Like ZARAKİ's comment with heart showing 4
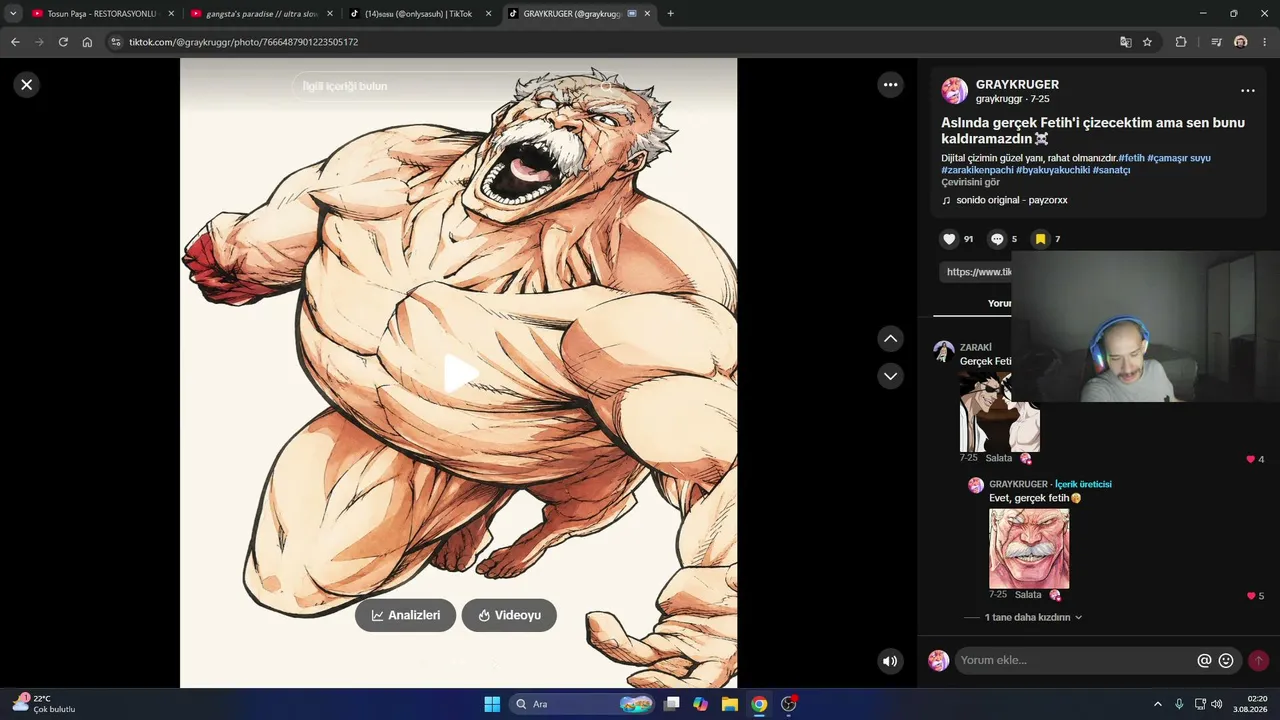 [1250, 459]
